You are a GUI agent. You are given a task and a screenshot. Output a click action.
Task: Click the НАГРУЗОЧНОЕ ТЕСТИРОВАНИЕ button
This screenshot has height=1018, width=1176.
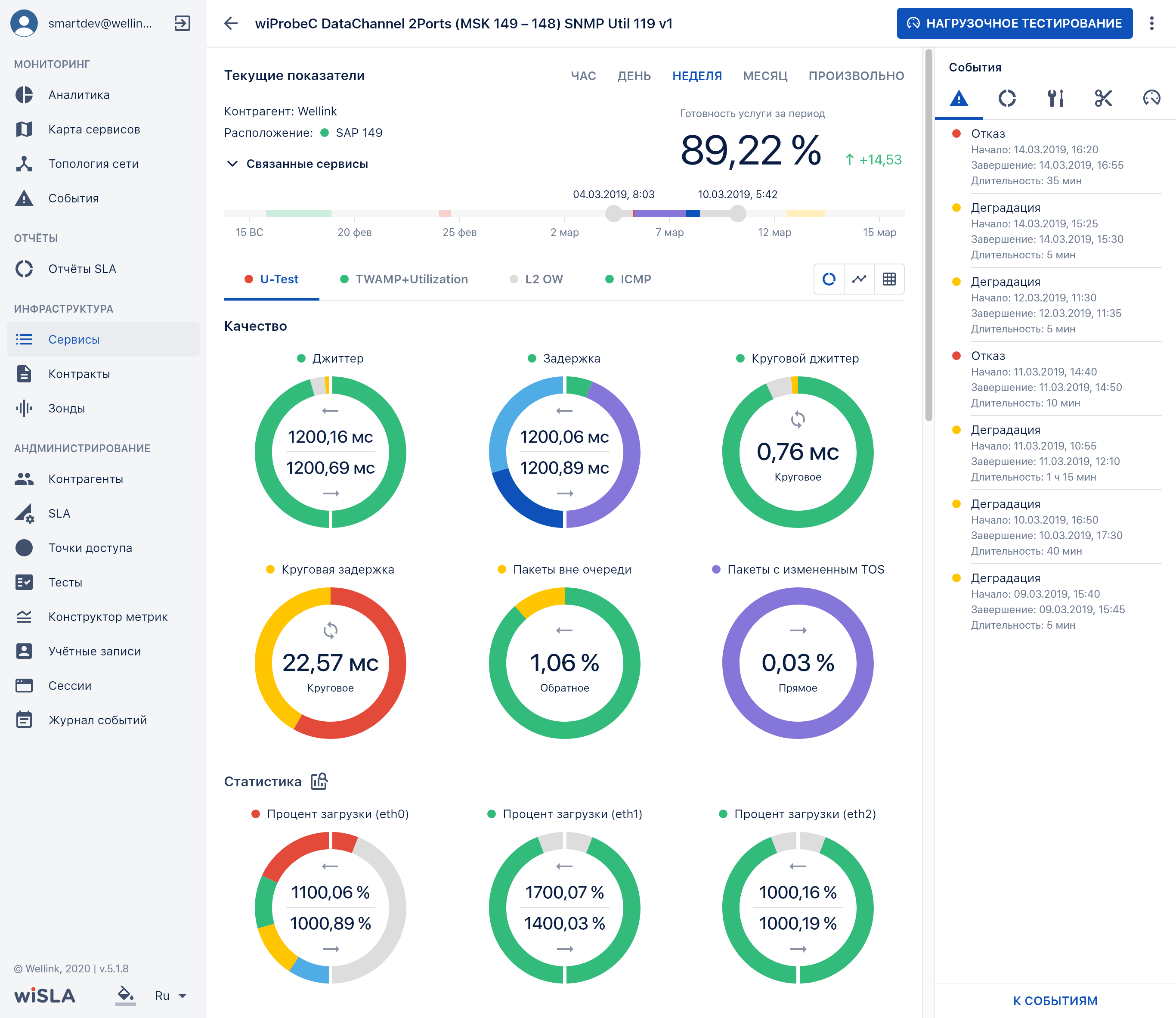(x=1015, y=23)
